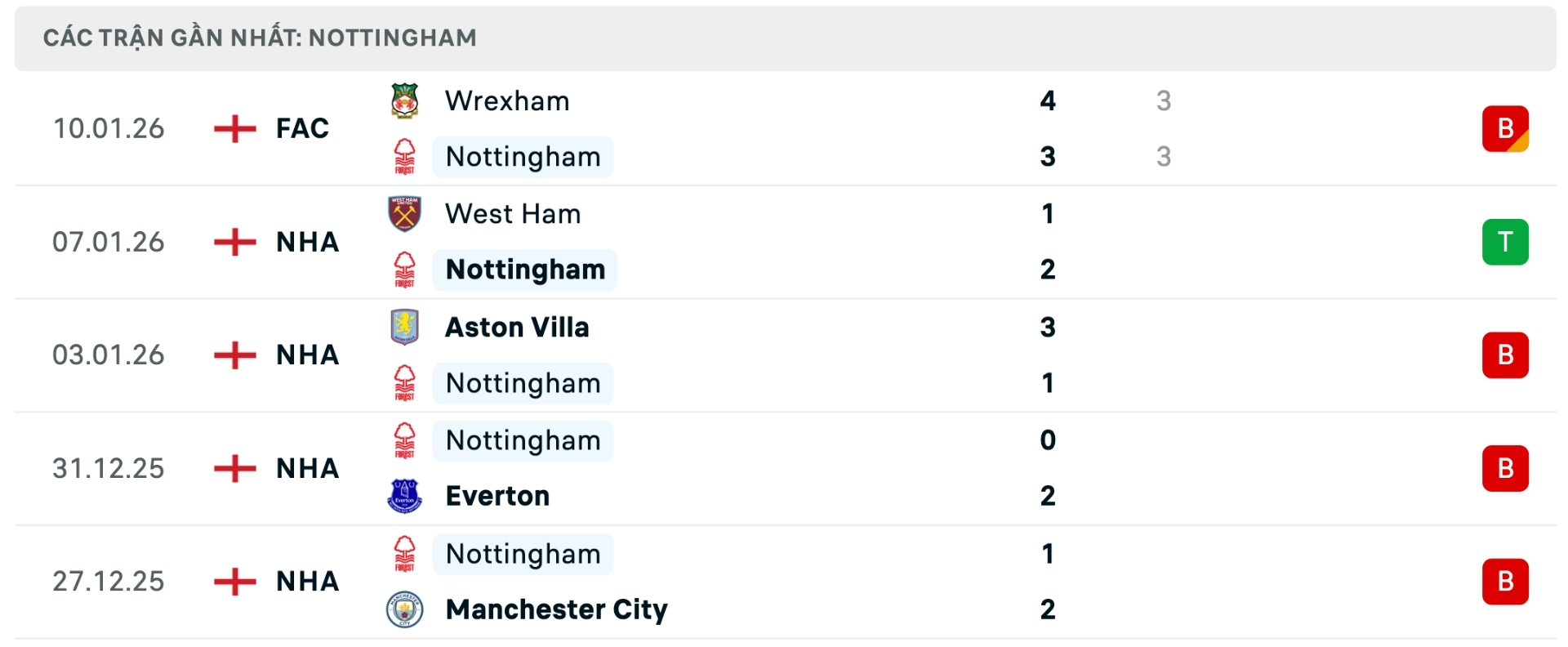Click Nottingham name in the Manchester City match
1568x647 pixels.
(523, 554)
